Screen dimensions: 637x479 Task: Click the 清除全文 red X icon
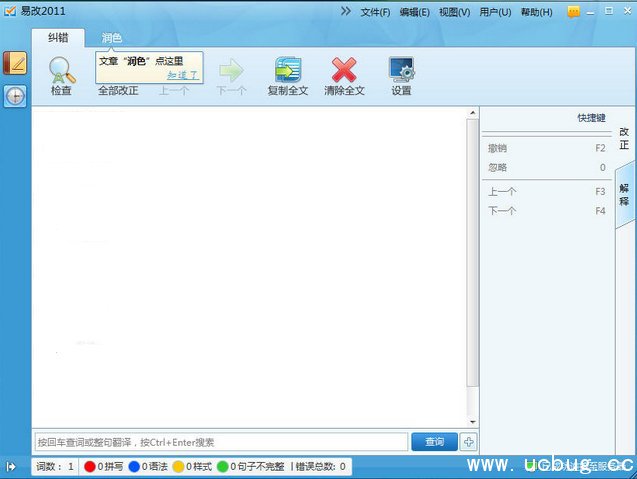click(344, 70)
